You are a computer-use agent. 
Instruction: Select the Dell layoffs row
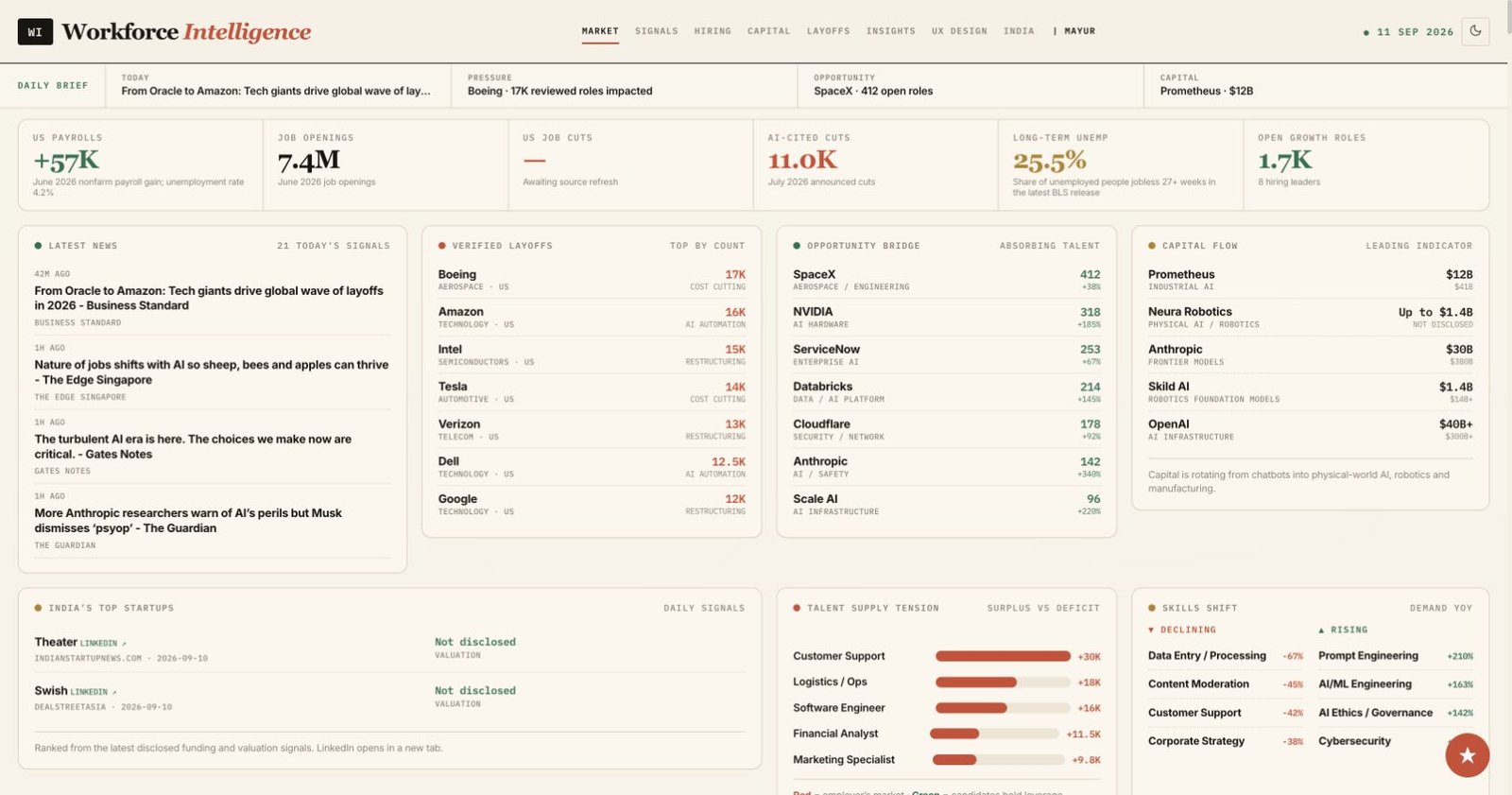click(592, 467)
